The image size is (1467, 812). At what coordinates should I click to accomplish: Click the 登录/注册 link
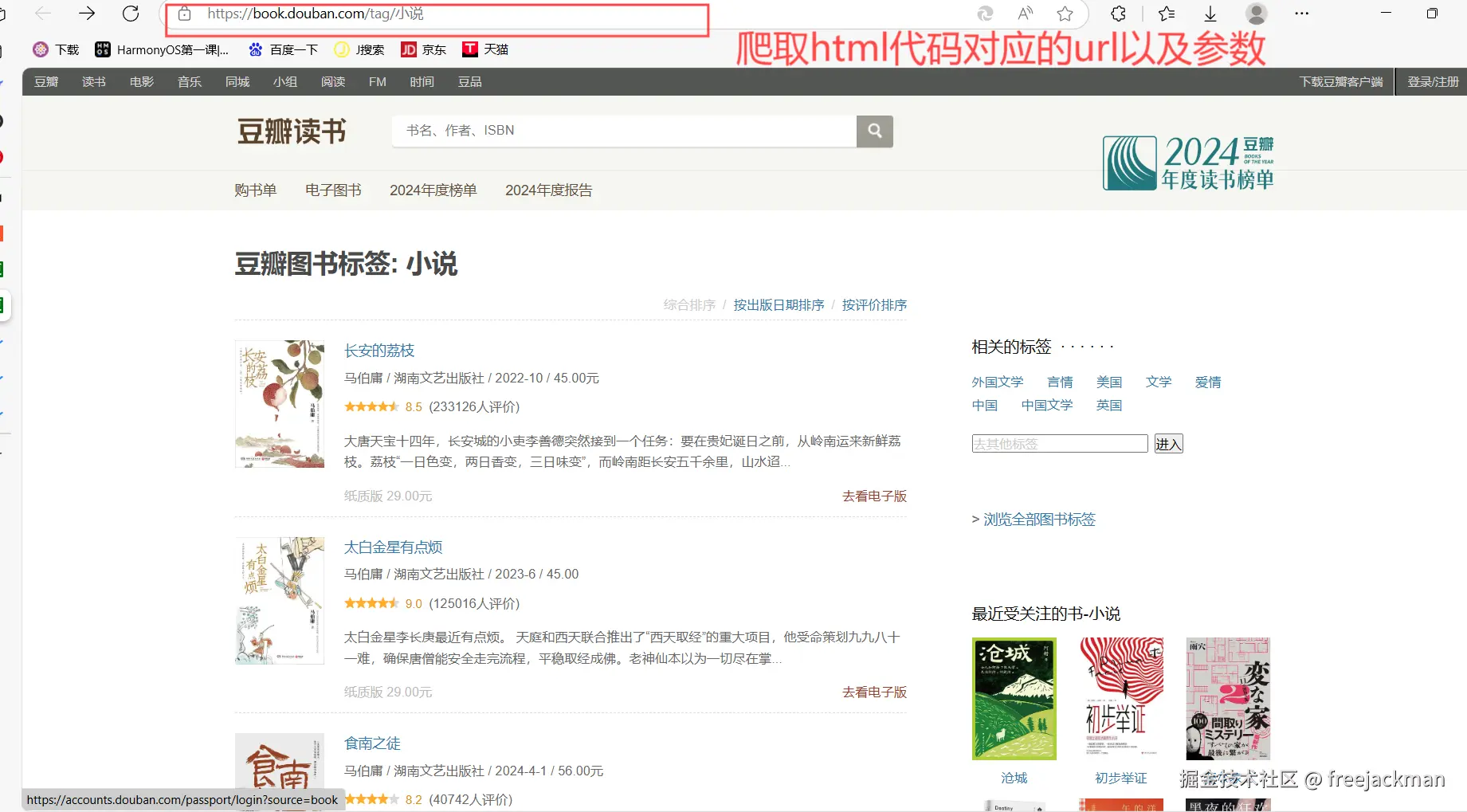(1433, 82)
